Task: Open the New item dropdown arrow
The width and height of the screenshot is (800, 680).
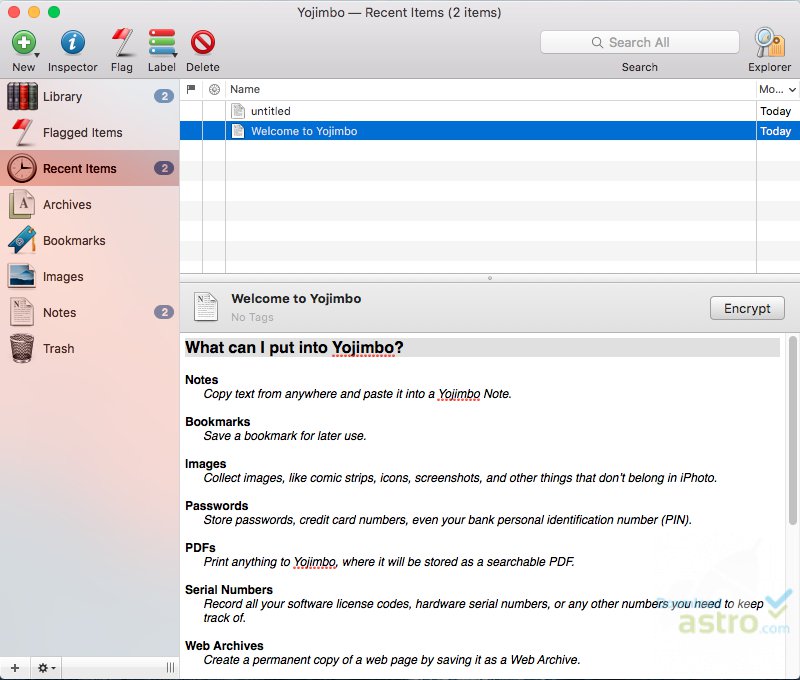Action: click(37, 54)
